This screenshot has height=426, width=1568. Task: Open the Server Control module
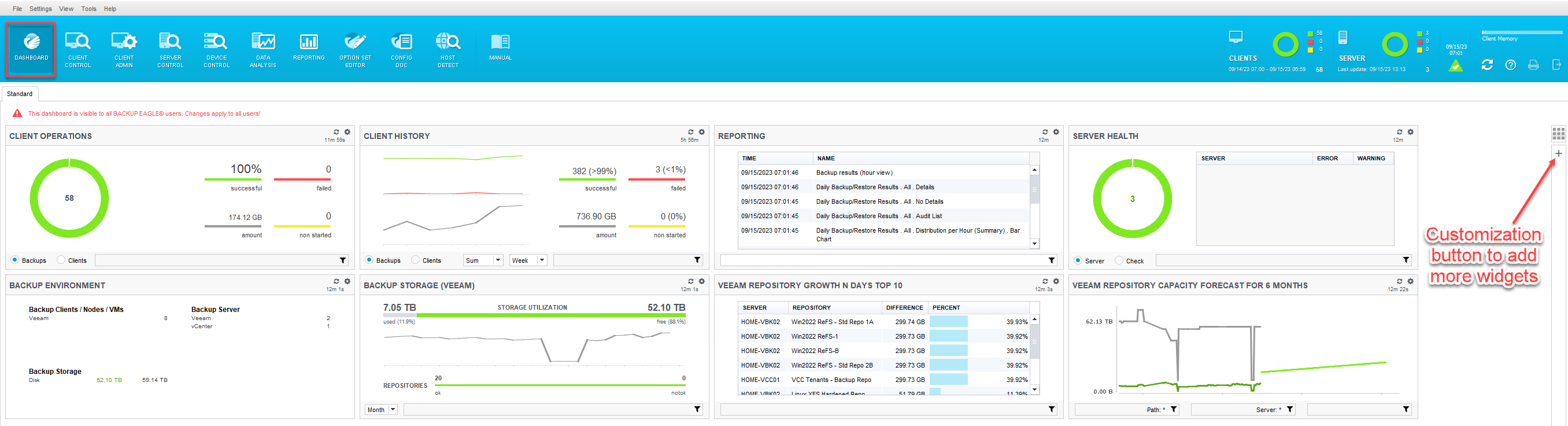(170, 49)
